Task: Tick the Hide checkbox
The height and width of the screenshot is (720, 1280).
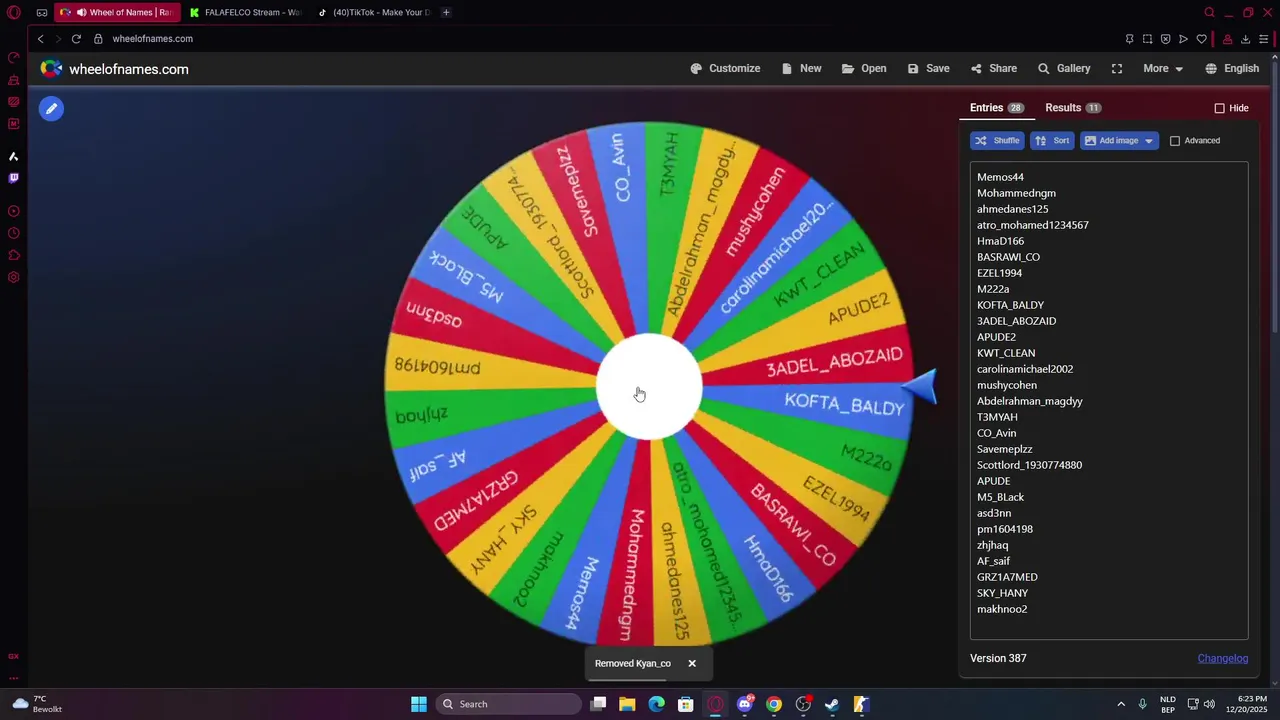Action: 1219,108
